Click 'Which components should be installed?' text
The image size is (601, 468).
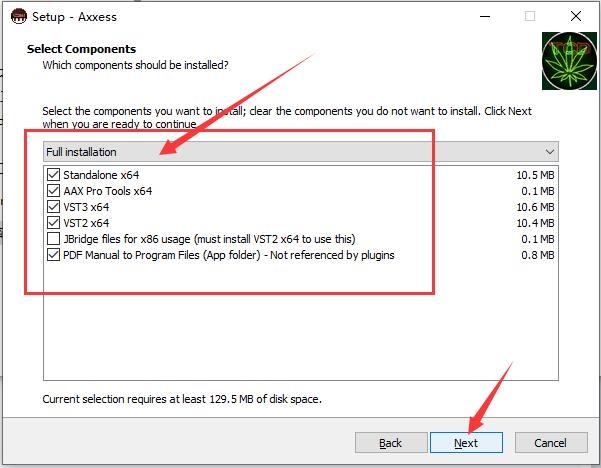(135, 65)
